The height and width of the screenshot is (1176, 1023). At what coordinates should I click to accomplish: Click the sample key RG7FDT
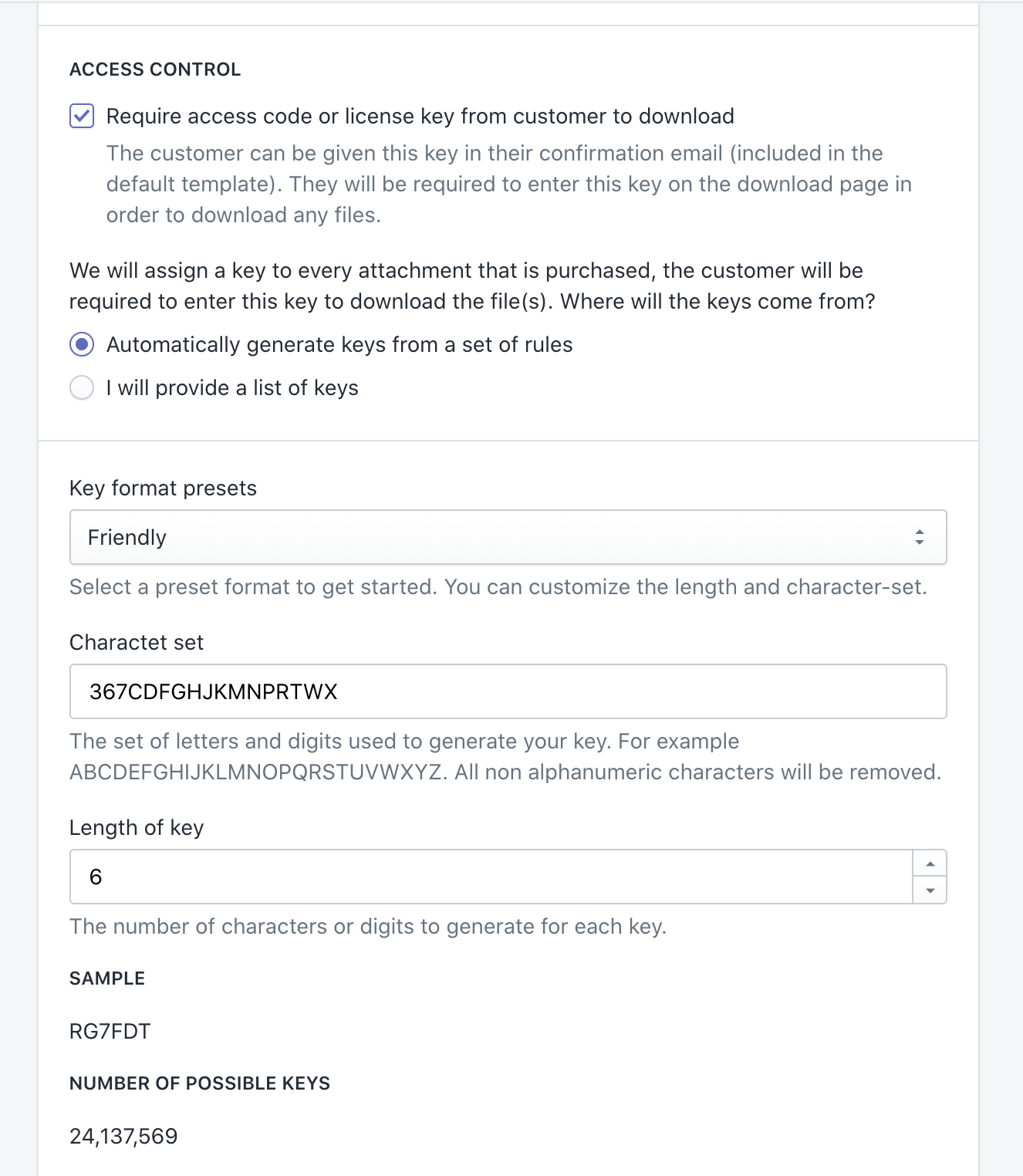[110, 1030]
